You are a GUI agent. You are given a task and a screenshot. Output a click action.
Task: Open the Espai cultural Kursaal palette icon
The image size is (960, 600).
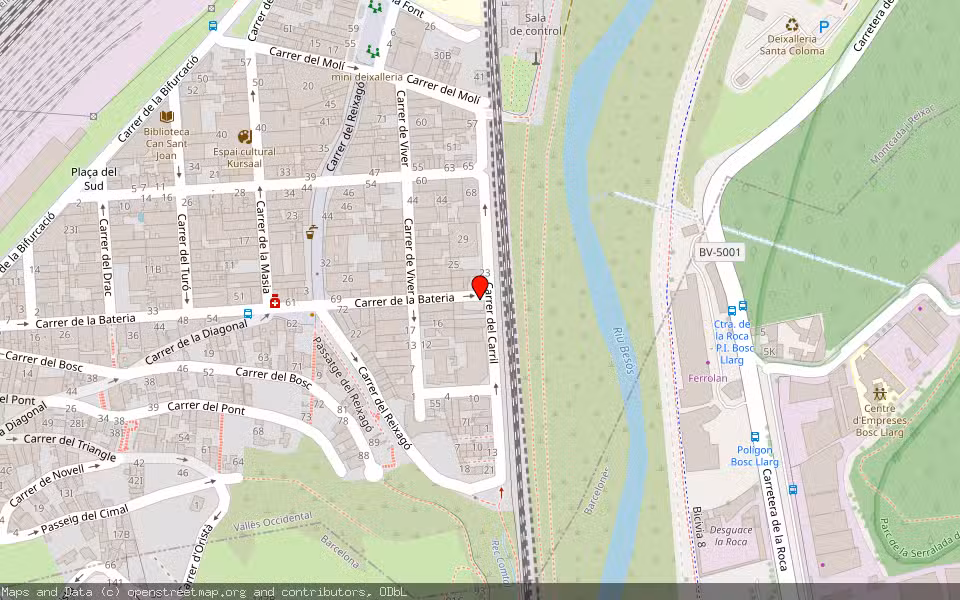[244, 136]
